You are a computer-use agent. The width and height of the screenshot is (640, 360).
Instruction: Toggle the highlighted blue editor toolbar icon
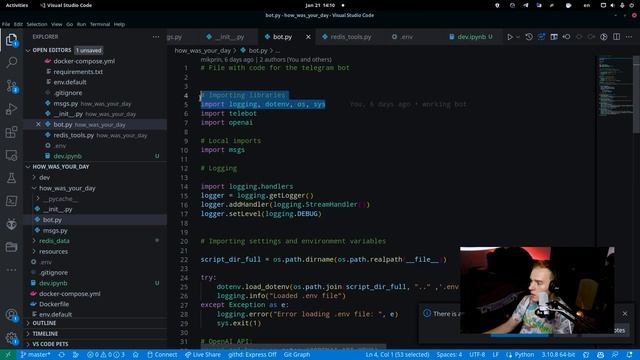point(541,37)
